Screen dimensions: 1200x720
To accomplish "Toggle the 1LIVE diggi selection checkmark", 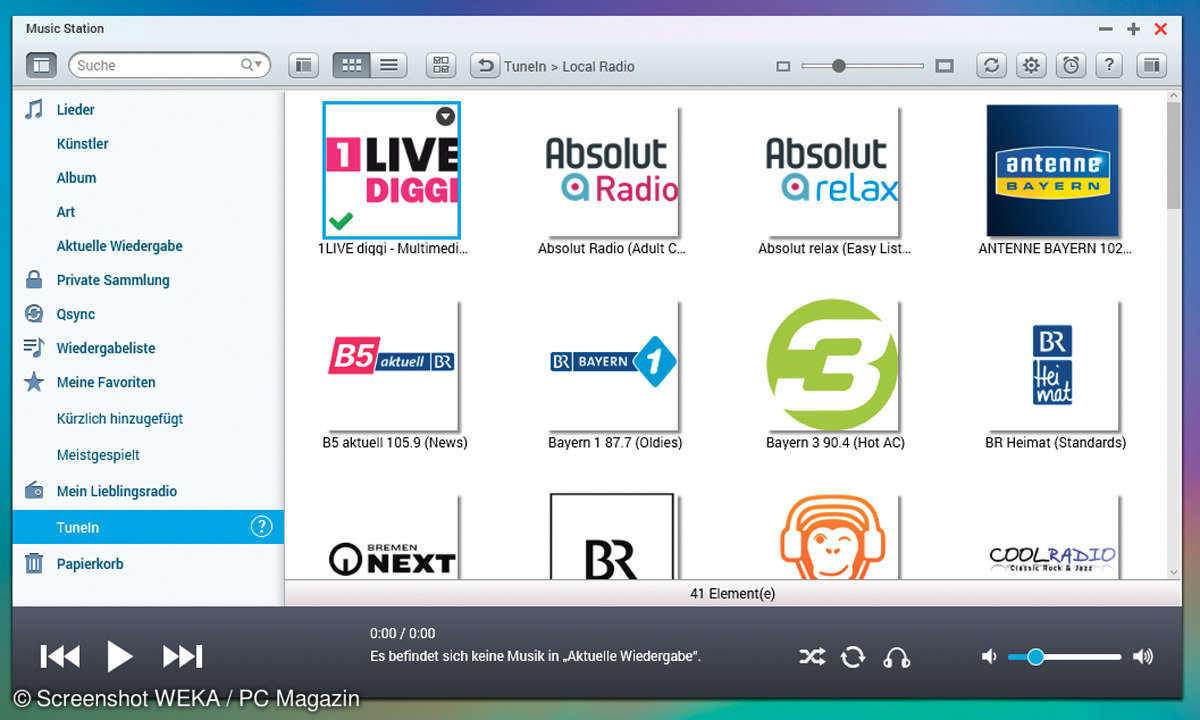I will (341, 221).
